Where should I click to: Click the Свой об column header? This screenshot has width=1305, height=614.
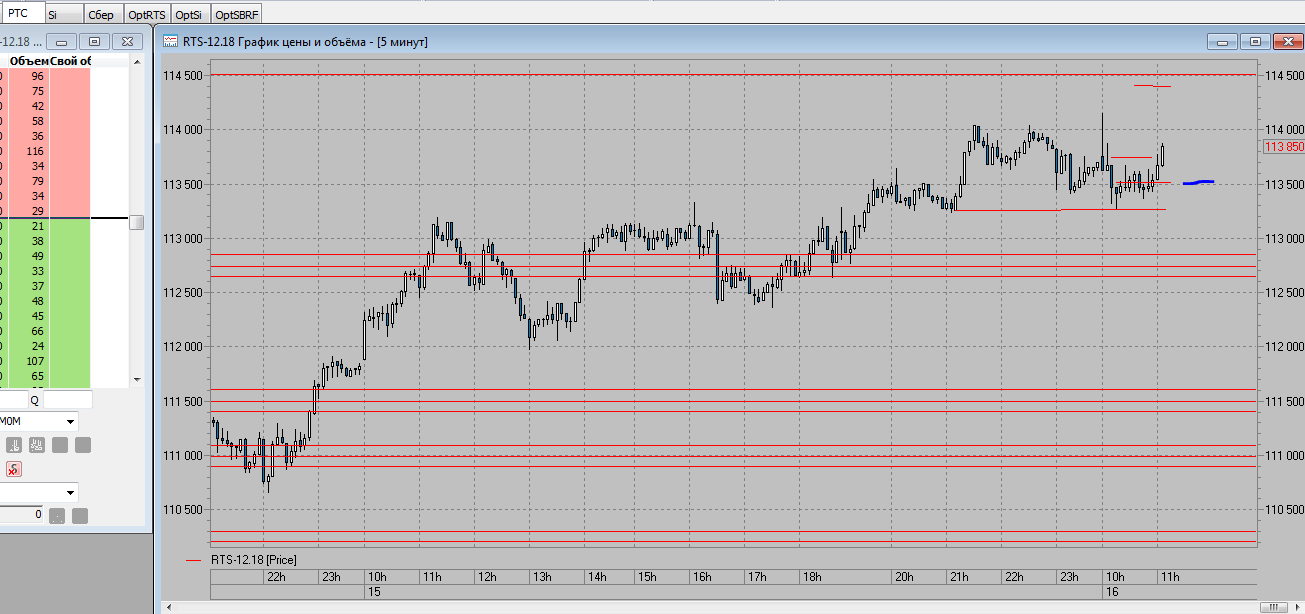coord(71,61)
